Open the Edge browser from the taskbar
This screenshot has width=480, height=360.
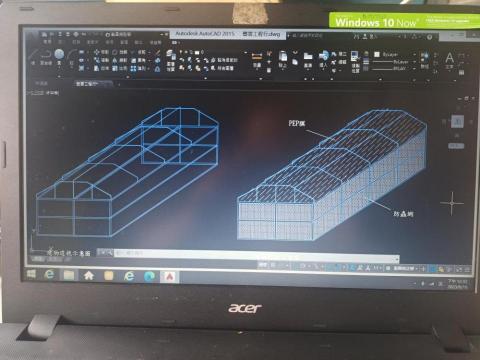(149, 276)
